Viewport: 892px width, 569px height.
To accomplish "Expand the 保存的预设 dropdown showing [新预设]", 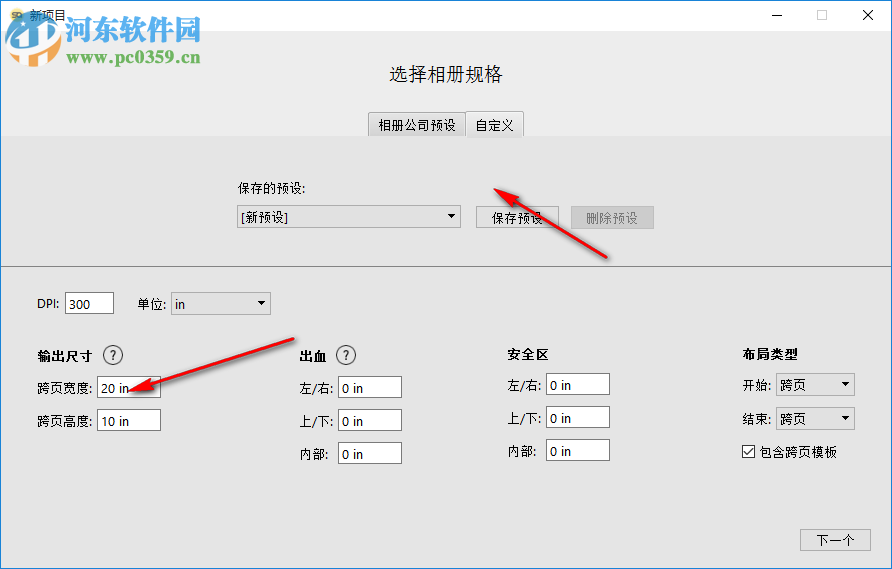I will pyautogui.click(x=349, y=217).
